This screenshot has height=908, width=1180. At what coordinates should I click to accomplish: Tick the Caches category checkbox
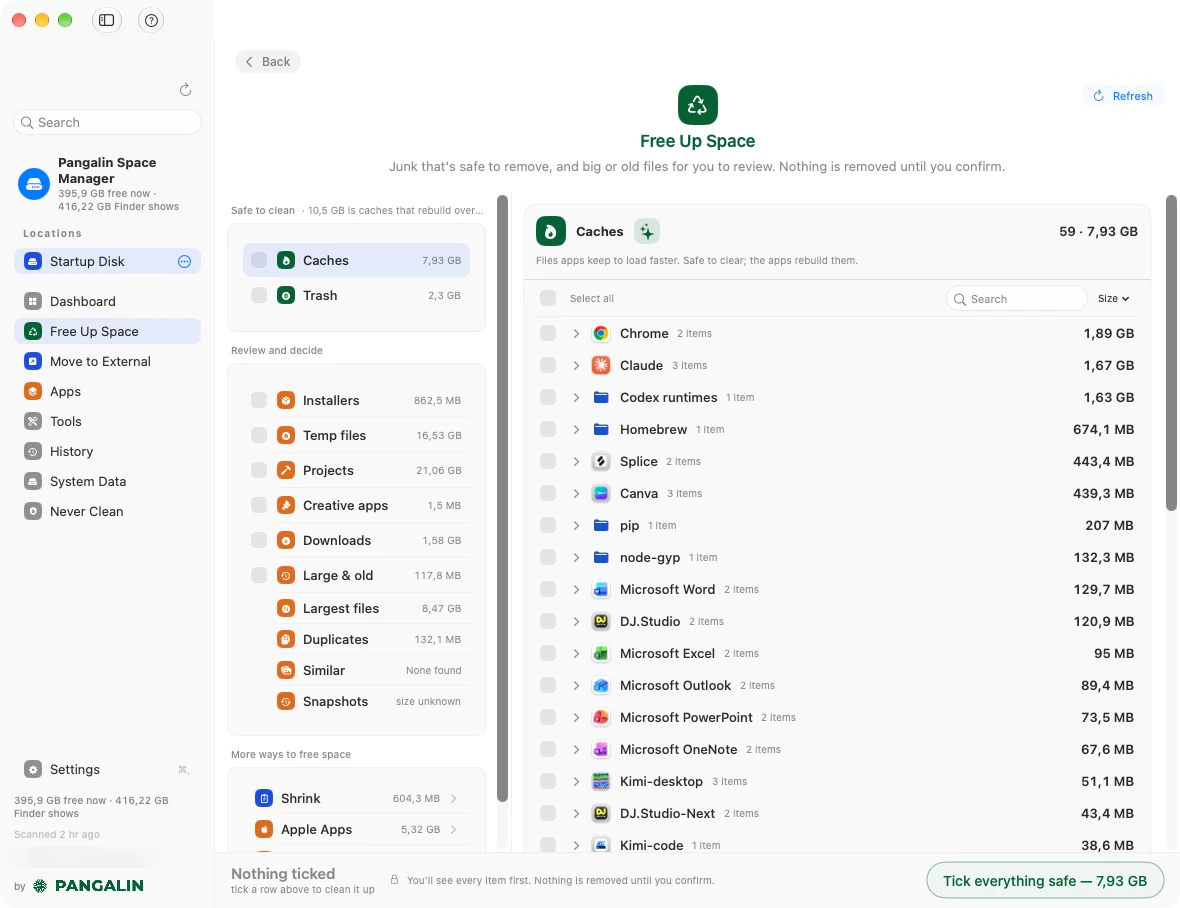coord(259,260)
